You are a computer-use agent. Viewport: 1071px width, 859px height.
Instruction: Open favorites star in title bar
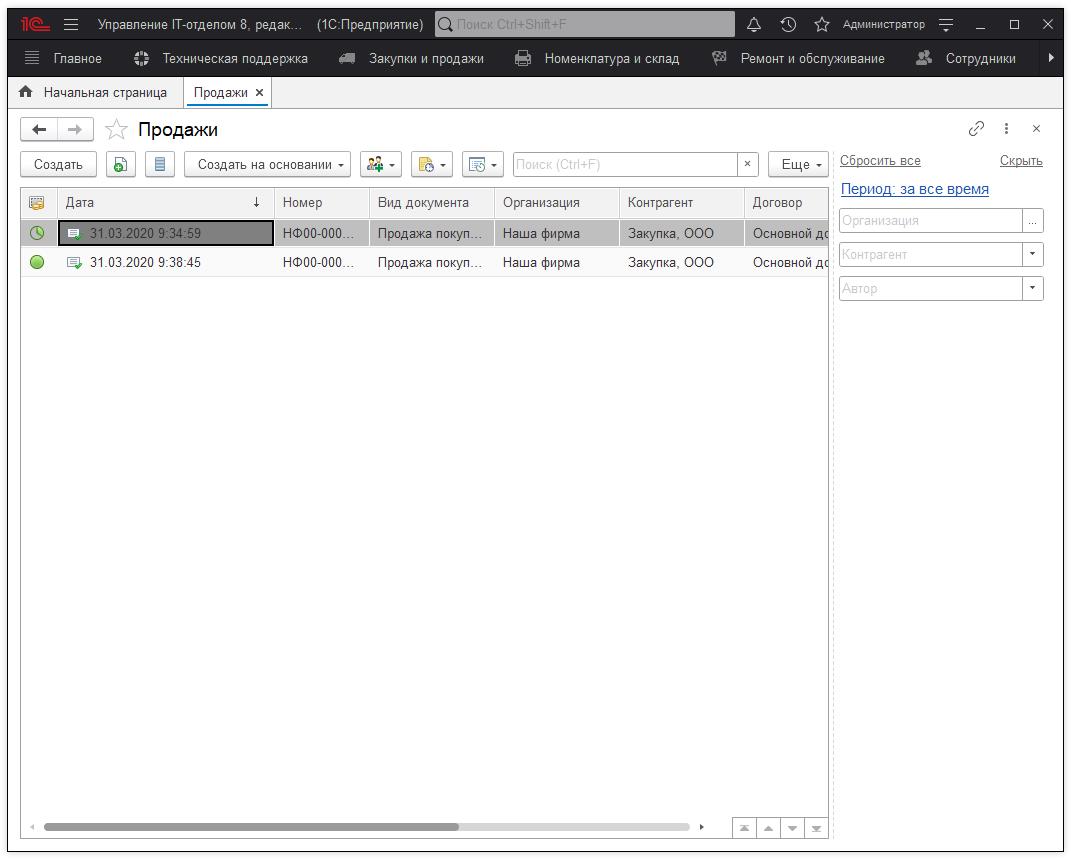click(x=822, y=24)
